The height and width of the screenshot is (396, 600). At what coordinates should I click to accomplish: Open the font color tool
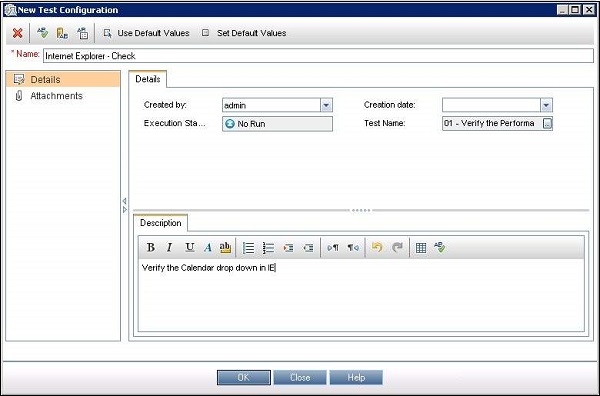[208, 248]
